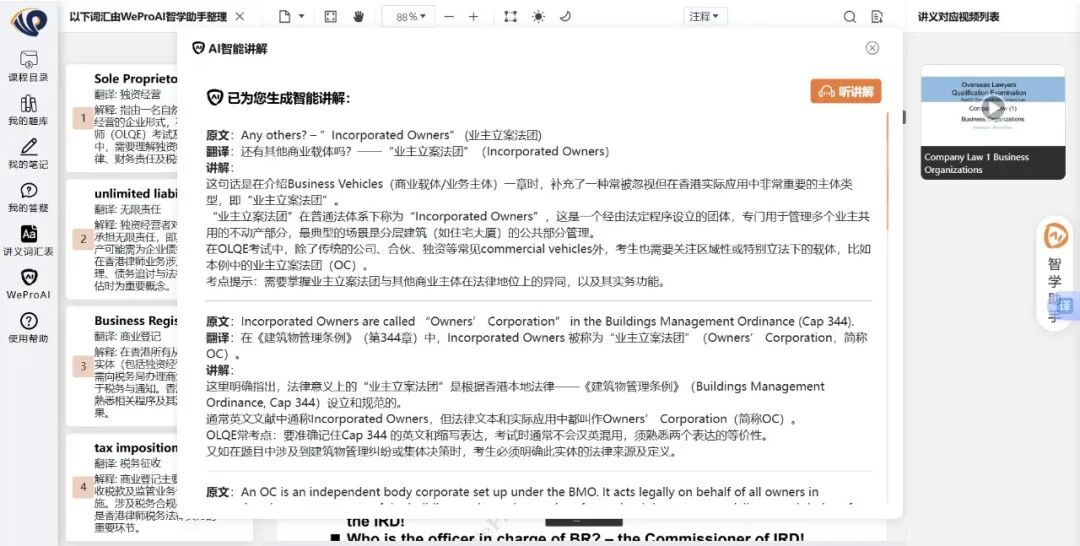Toggle the fullscreen view icon
Image resolution: width=1080 pixels, height=546 pixels.
(x=511, y=17)
